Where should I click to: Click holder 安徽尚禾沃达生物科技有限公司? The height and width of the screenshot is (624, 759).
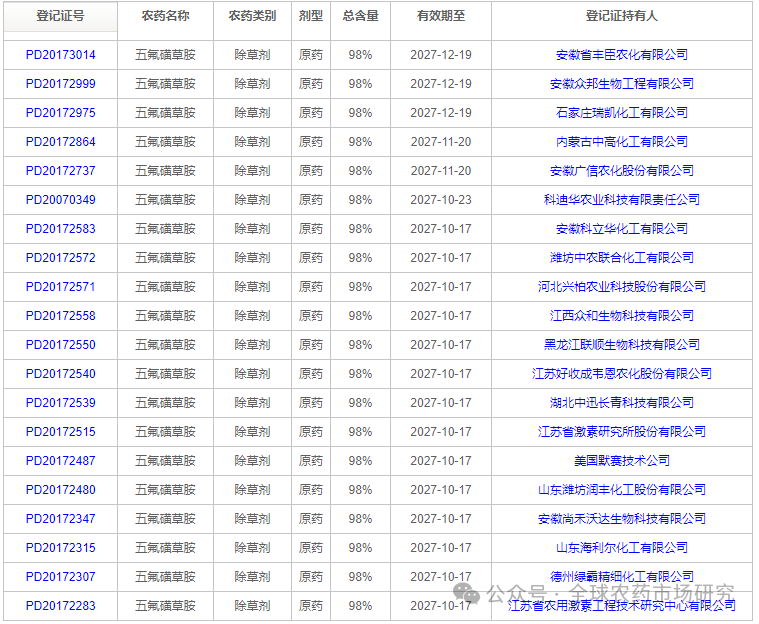622,519
